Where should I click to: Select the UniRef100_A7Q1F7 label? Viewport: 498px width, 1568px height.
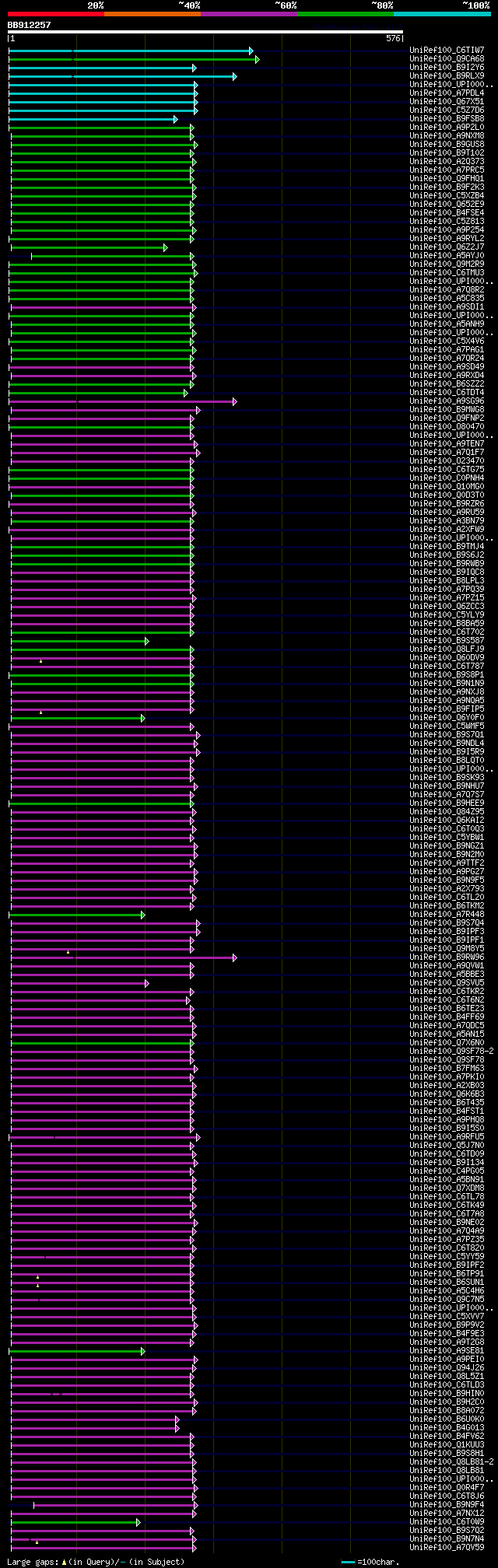tap(447, 453)
